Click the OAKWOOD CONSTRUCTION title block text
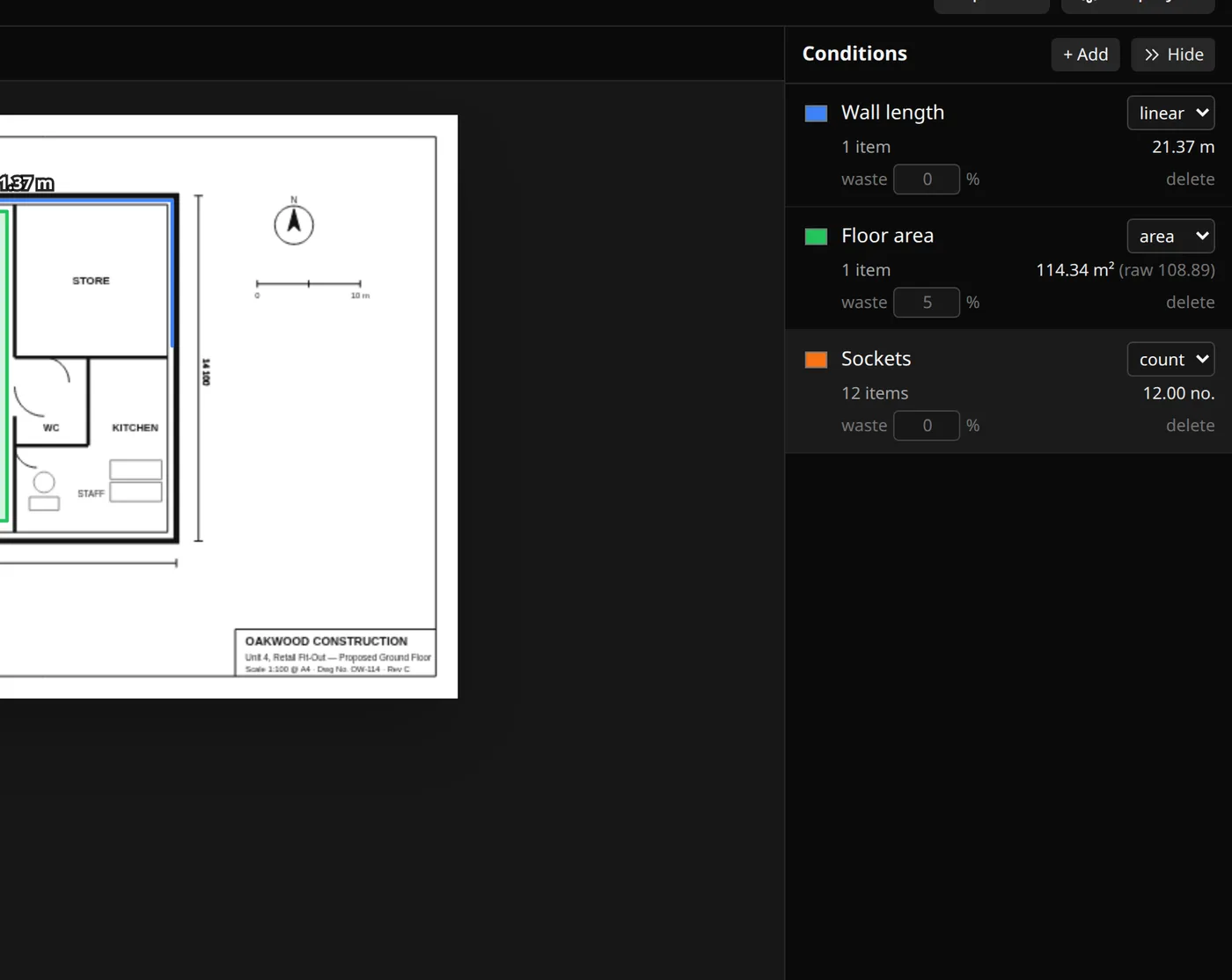 coord(326,641)
